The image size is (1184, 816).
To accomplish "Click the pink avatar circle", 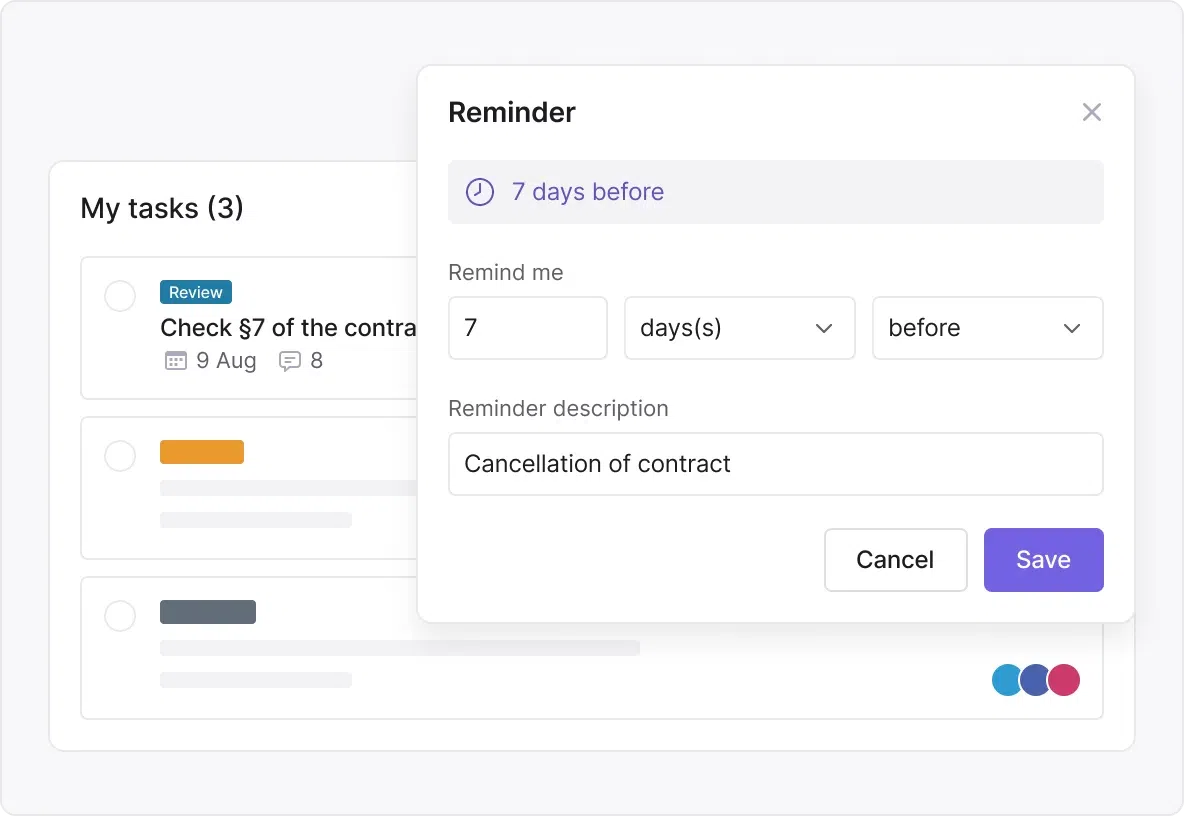I will (1065, 680).
